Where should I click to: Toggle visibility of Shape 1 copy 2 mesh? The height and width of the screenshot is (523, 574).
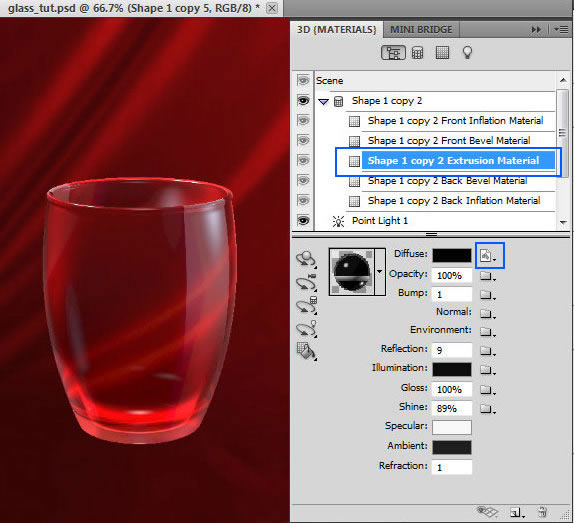pos(303,101)
